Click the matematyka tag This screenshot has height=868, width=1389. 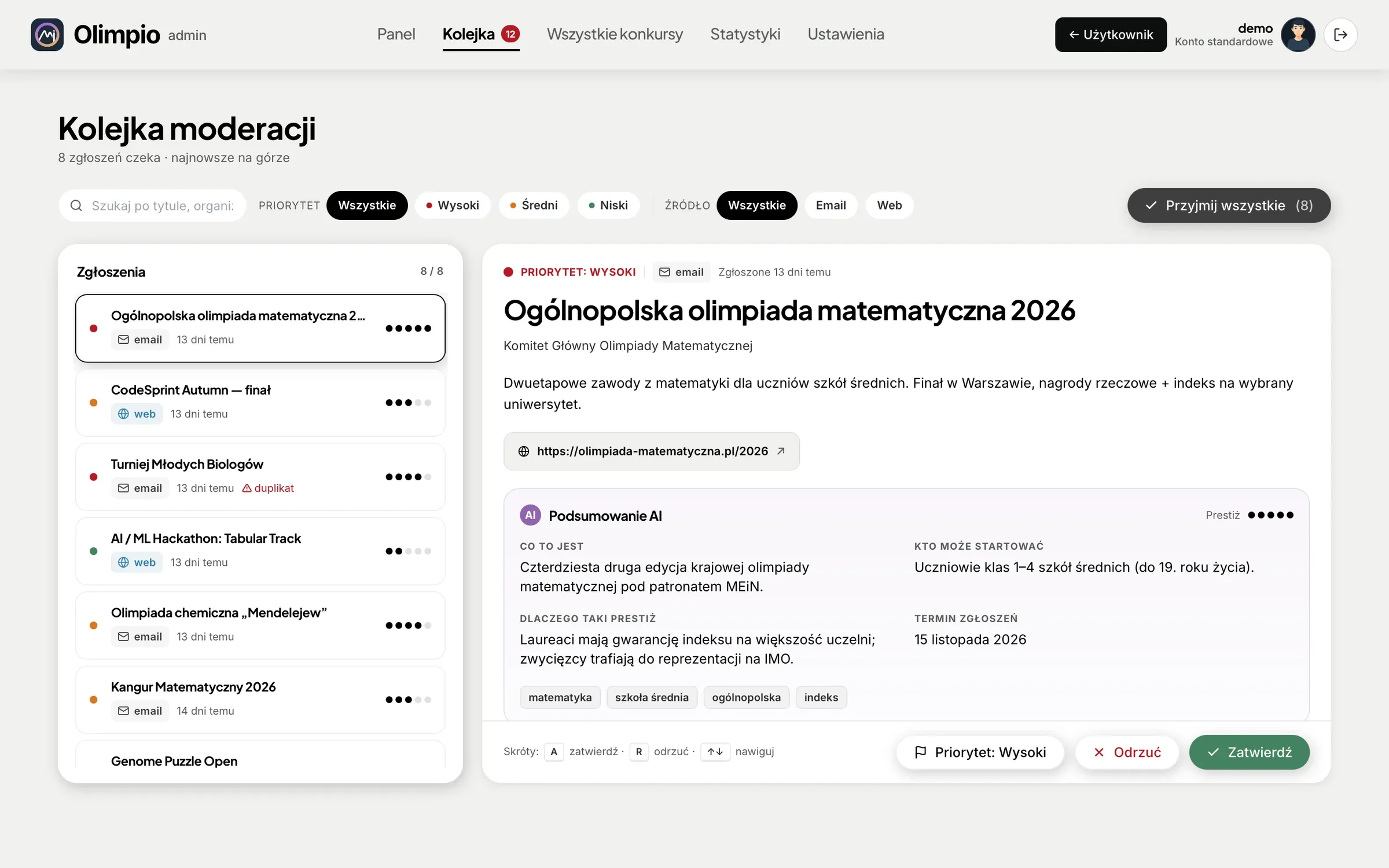tap(560, 697)
